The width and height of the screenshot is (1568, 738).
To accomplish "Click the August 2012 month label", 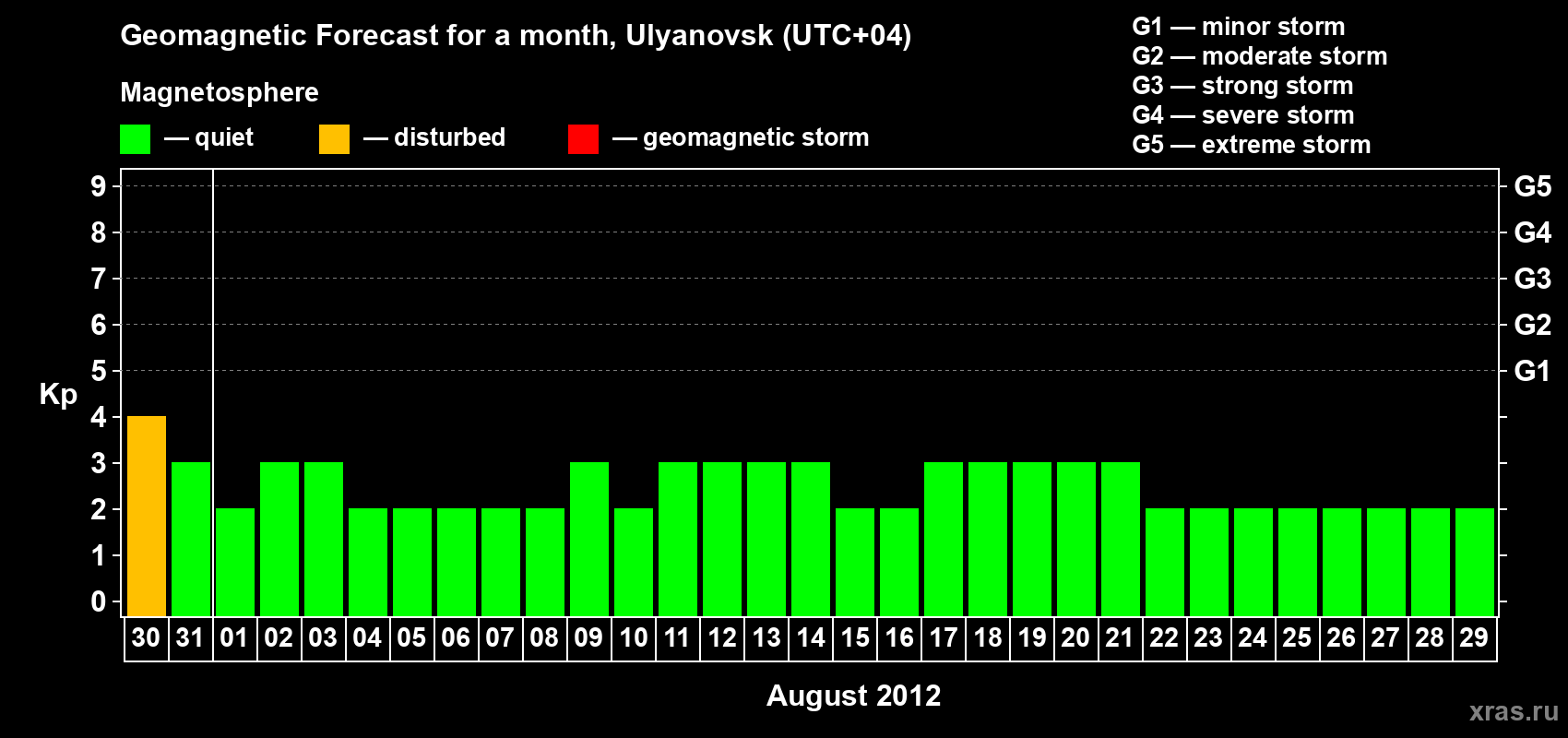I will click(854, 696).
